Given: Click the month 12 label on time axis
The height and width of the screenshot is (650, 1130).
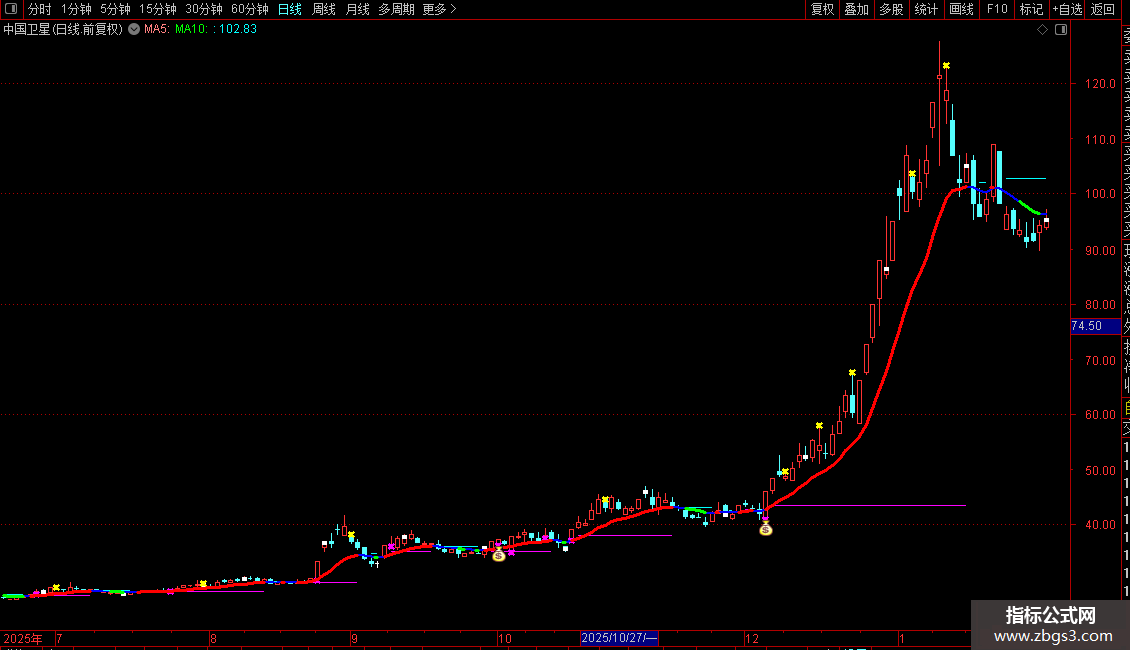Looking at the screenshot, I should click(752, 638).
